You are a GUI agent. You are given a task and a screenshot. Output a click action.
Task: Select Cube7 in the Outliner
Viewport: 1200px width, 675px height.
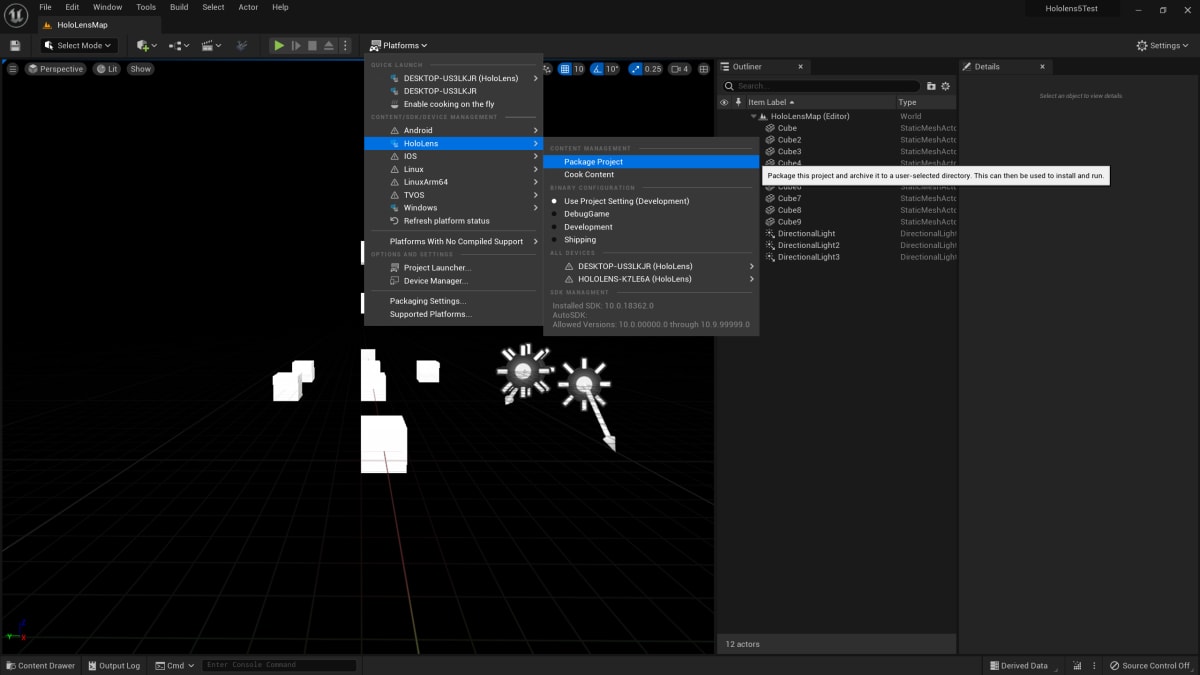tap(789, 198)
